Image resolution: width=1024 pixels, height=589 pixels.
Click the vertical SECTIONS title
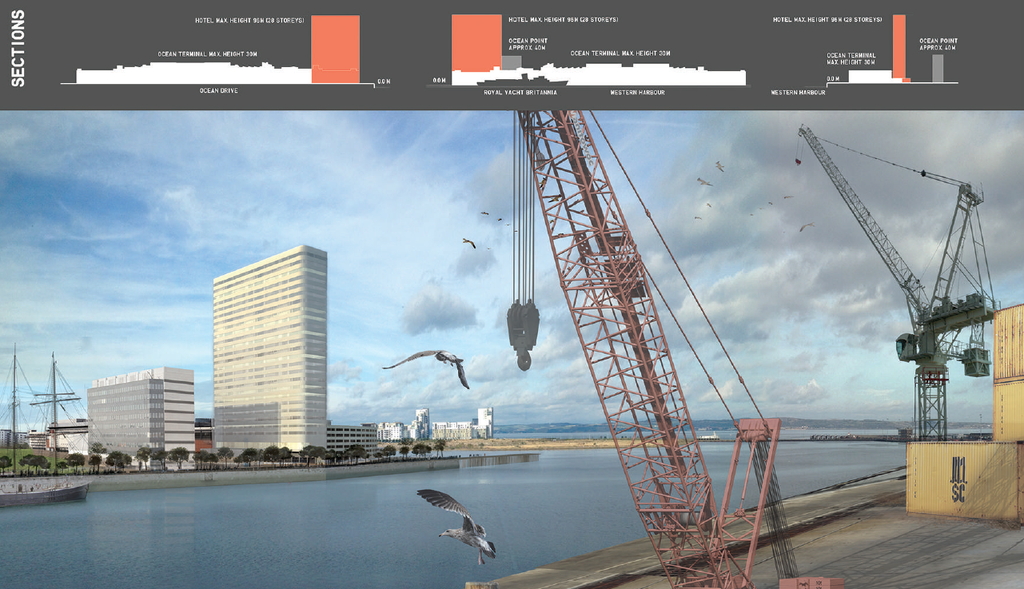(x=18, y=47)
